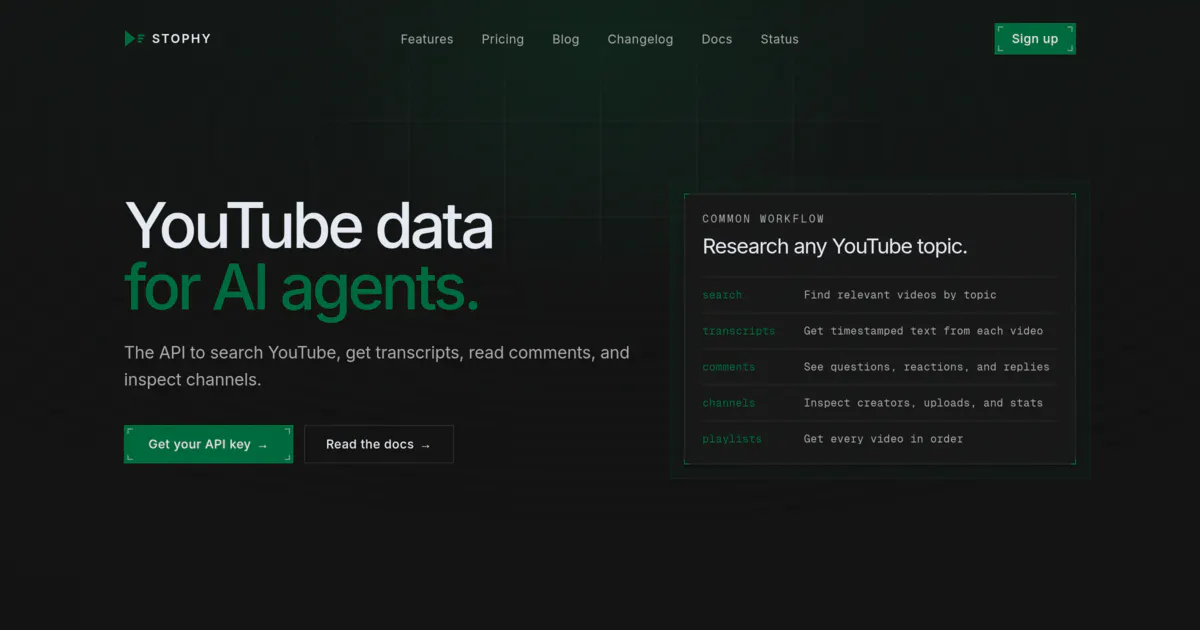Select the search workflow row label
The image size is (1200, 630).
click(x=722, y=295)
